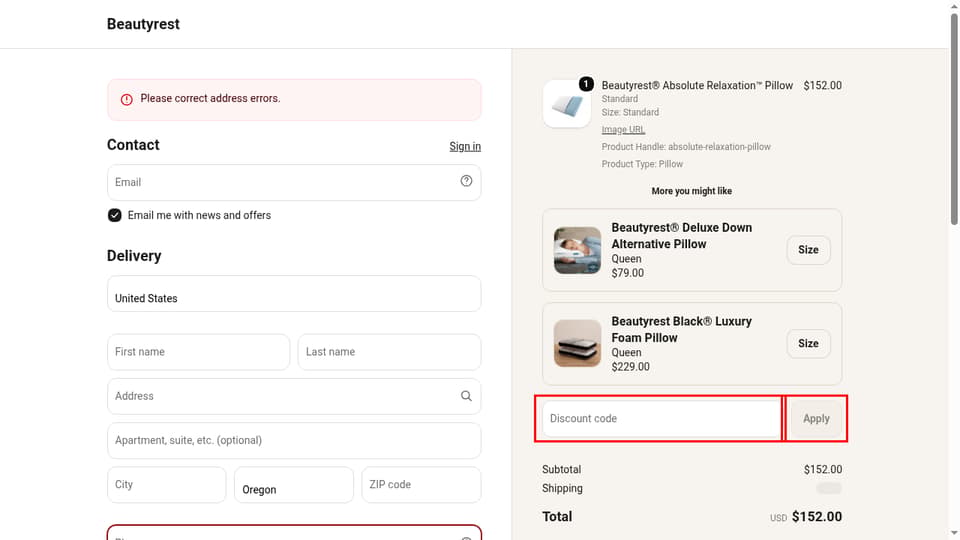Click the 'Product Handle: absolute-relaxation-pillow' text
The image size is (960, 540).
point(686,146)
